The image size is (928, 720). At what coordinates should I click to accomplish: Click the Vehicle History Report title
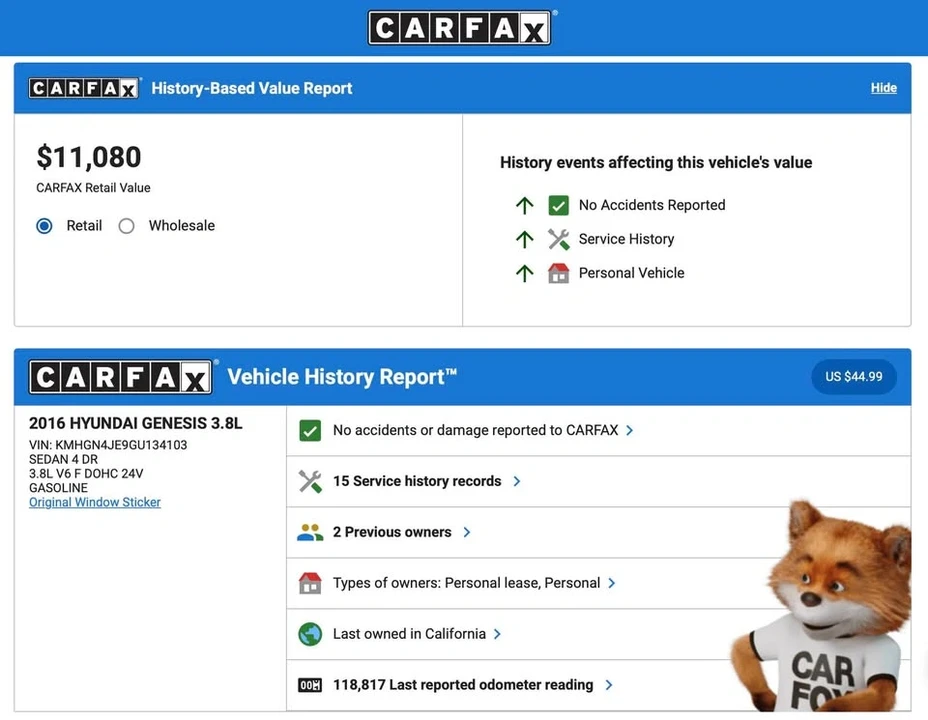pos(342,377)
